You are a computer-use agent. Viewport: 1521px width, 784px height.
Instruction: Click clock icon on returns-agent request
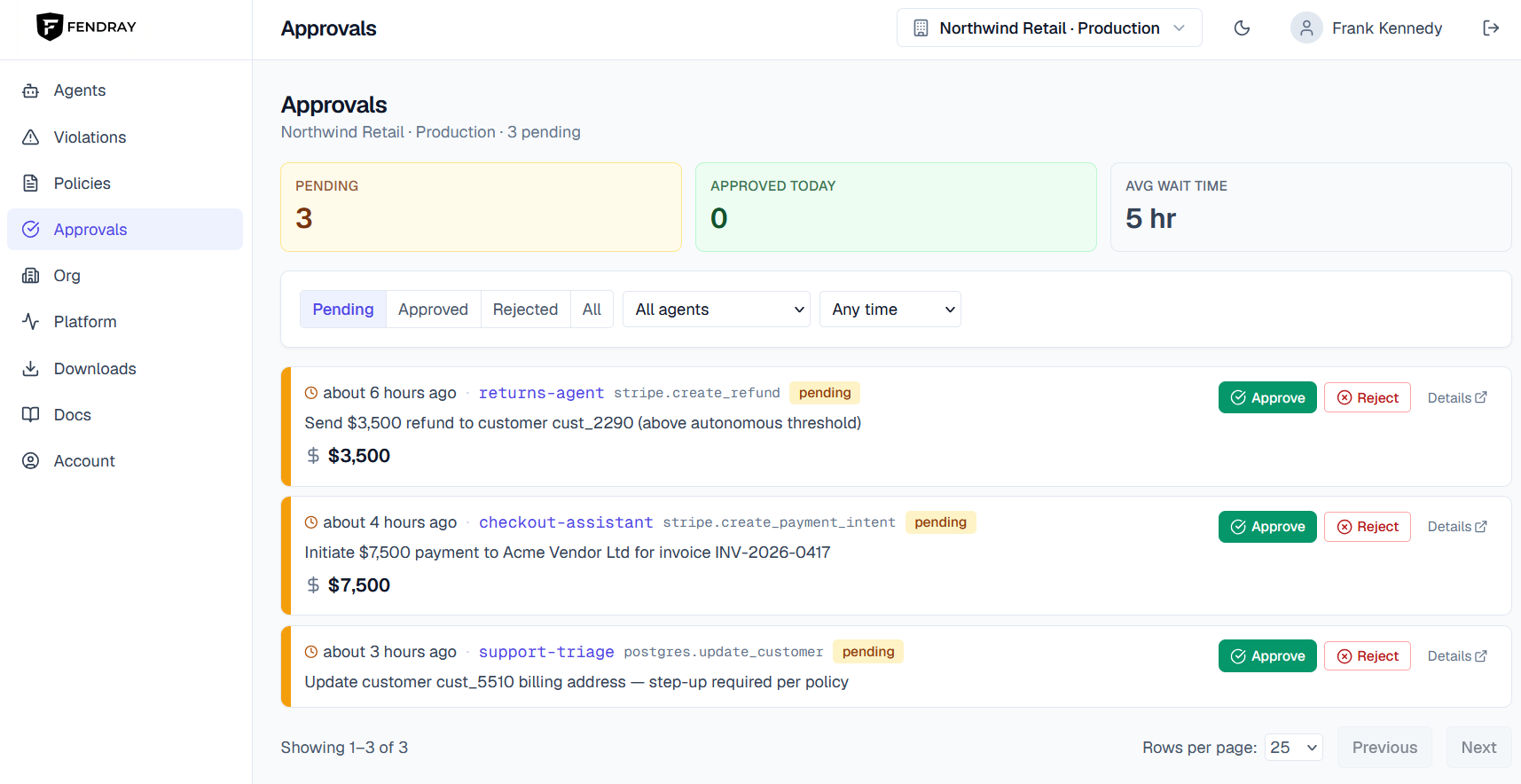(x=311, y=393)
